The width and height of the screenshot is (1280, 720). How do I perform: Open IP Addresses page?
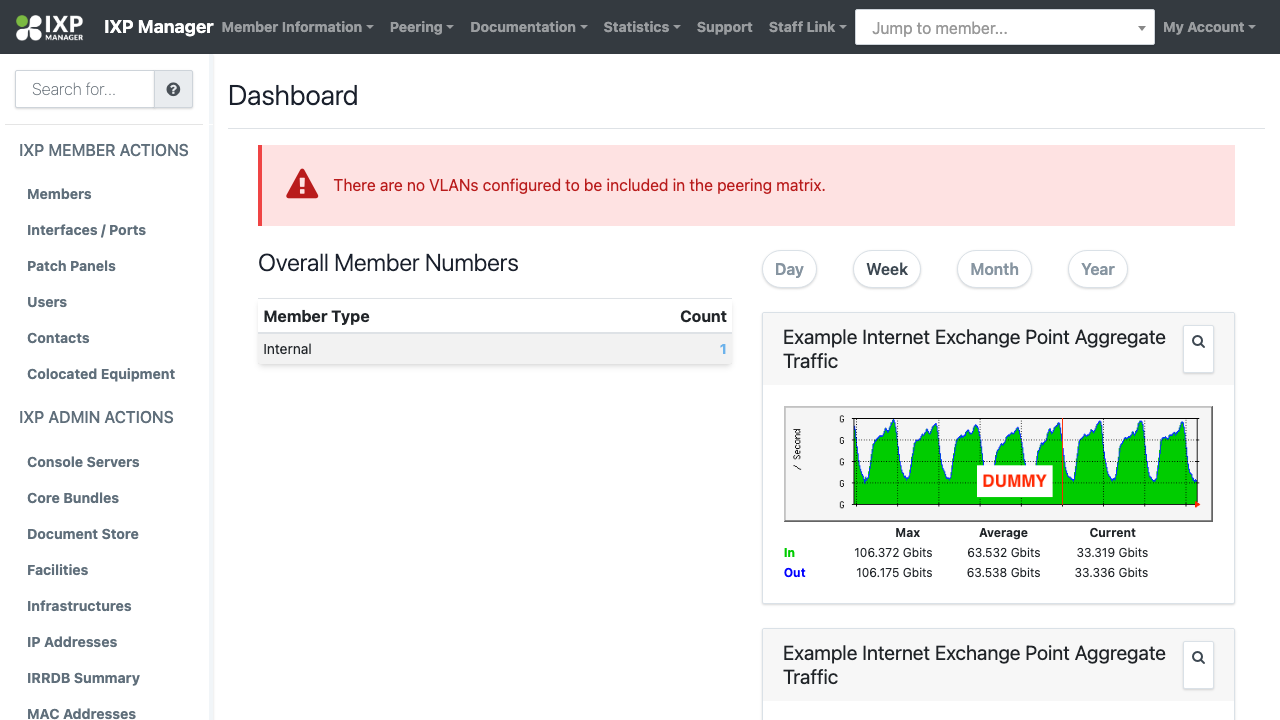point(72,642)
